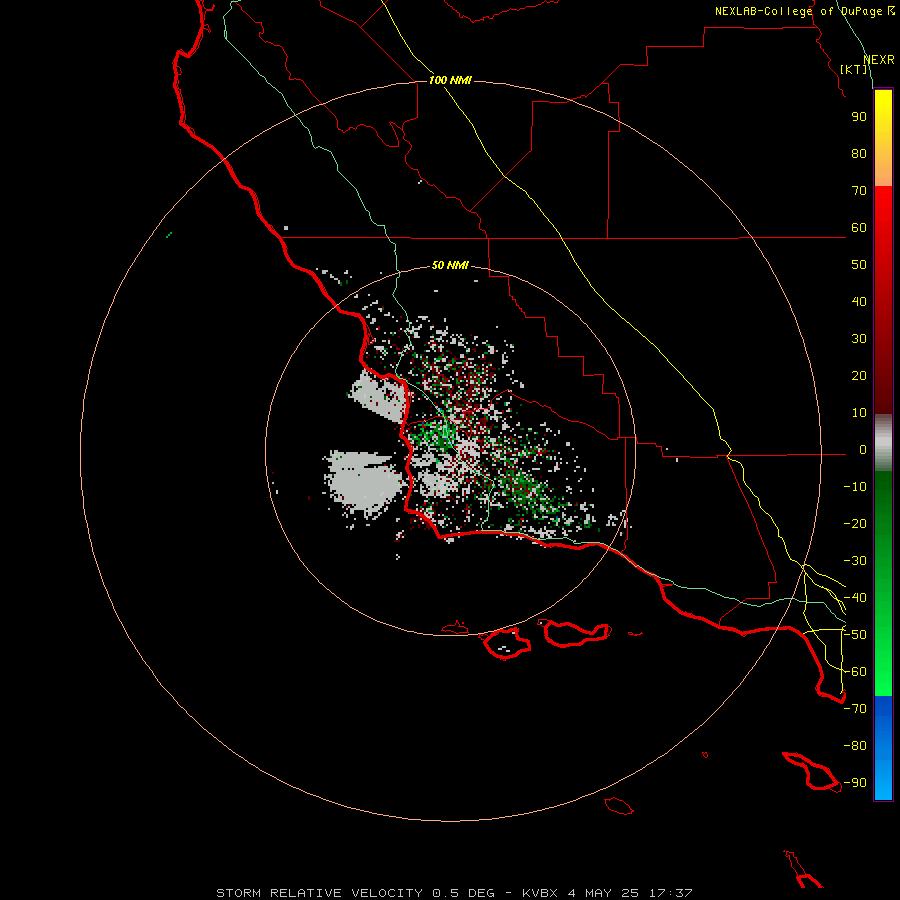
Task: Click the NEXR label at the top right
Action: [x=879, y=60]
